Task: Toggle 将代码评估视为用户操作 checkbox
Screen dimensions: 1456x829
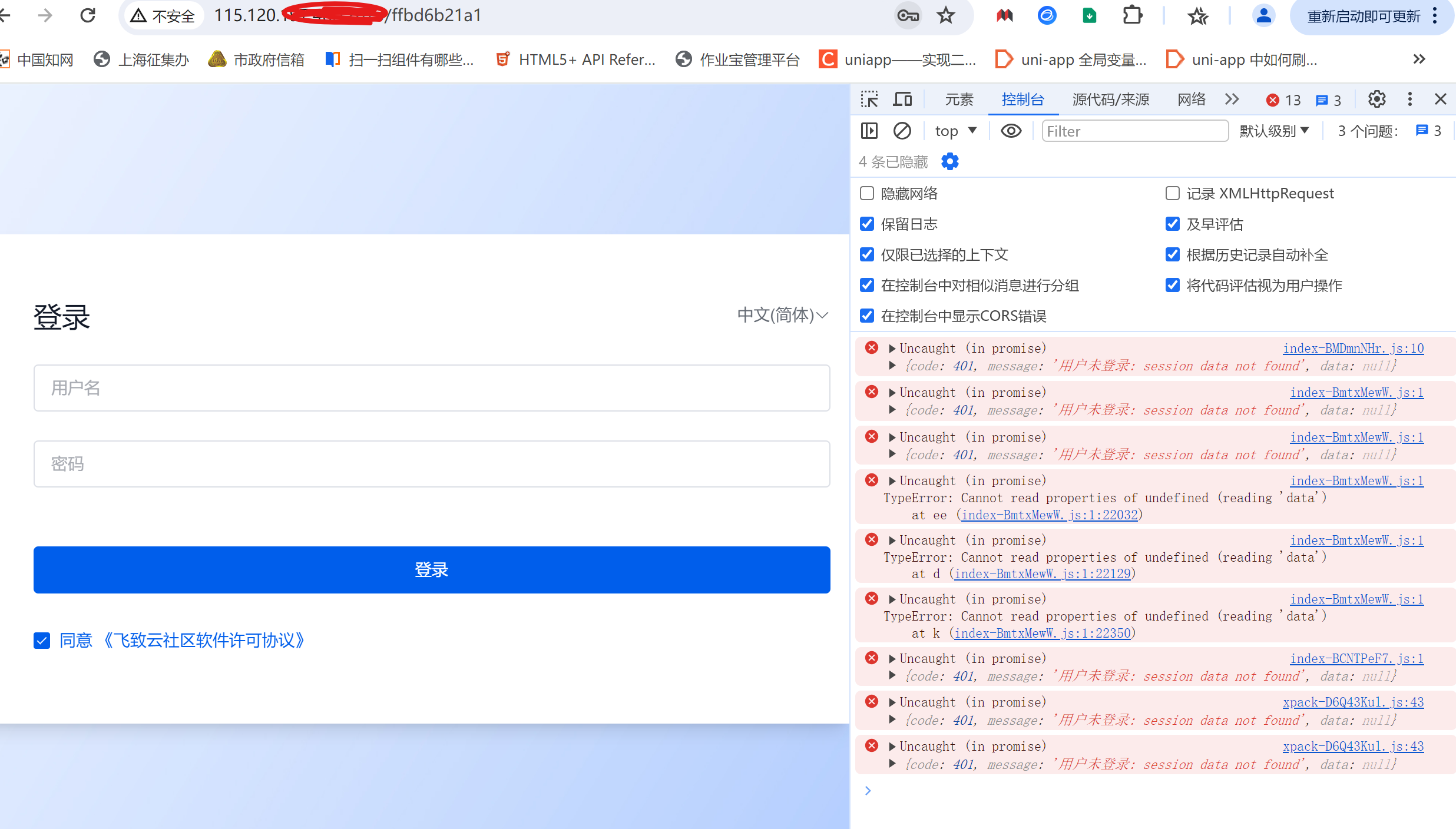Action: pyautogui.click(x=1173, y=285)
